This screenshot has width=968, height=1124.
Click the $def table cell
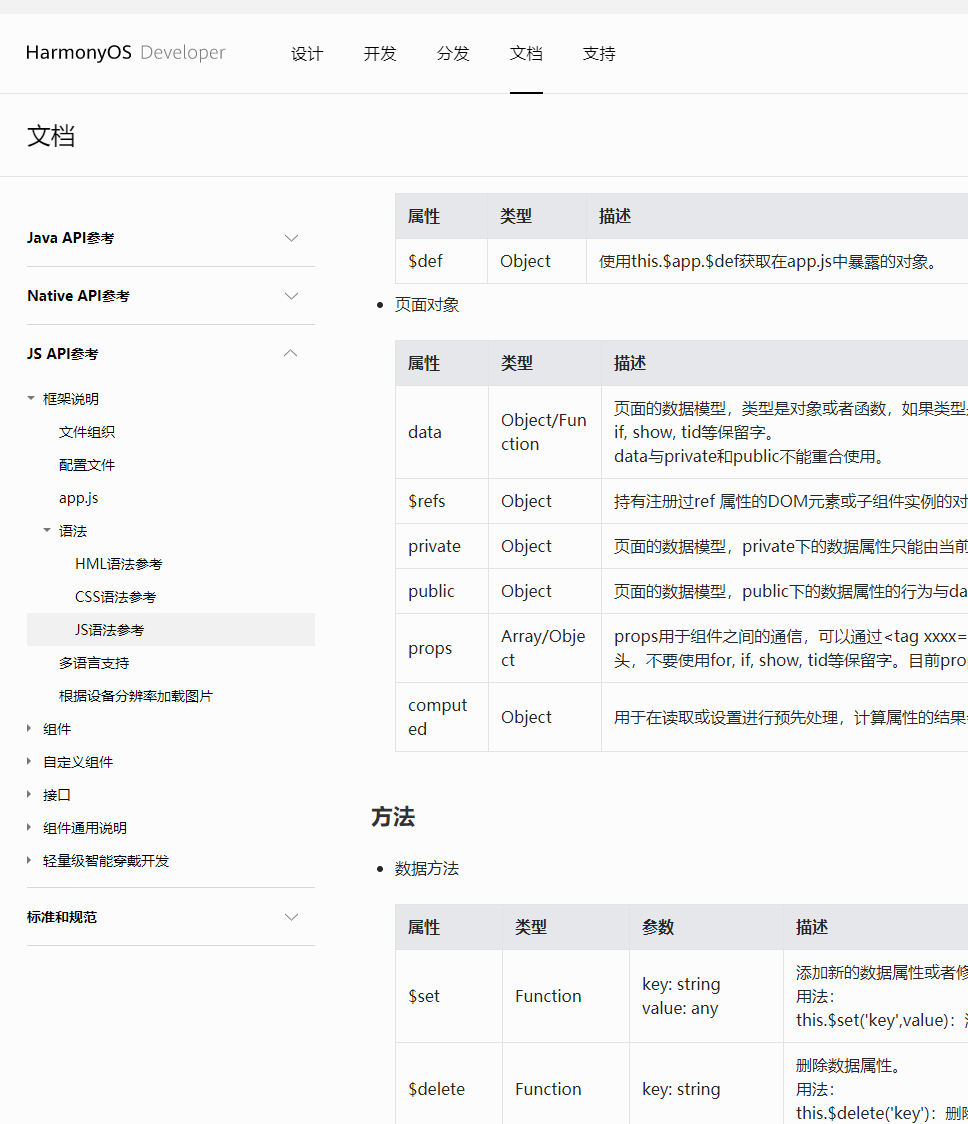[x=442, y=261]
